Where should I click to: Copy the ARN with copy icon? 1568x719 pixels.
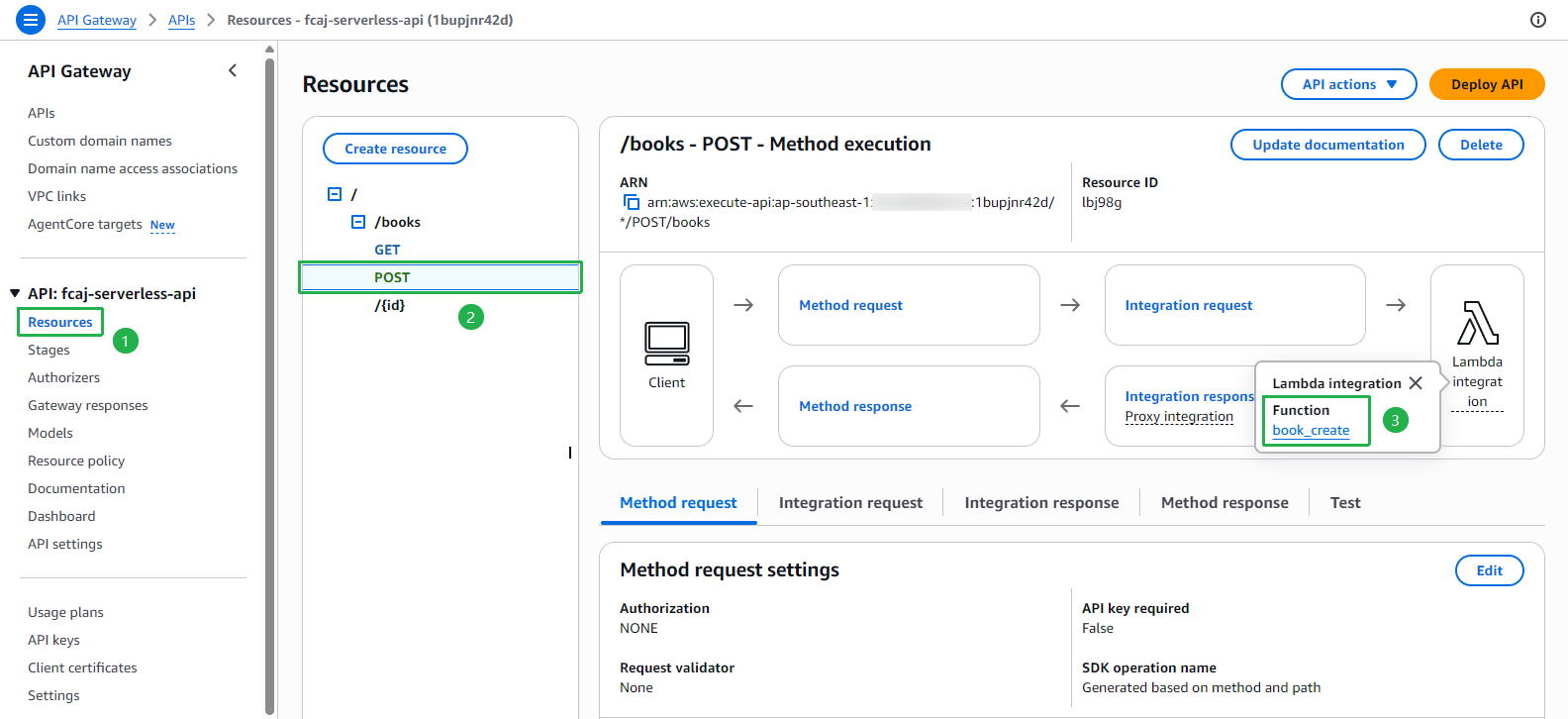click(631, 202)
